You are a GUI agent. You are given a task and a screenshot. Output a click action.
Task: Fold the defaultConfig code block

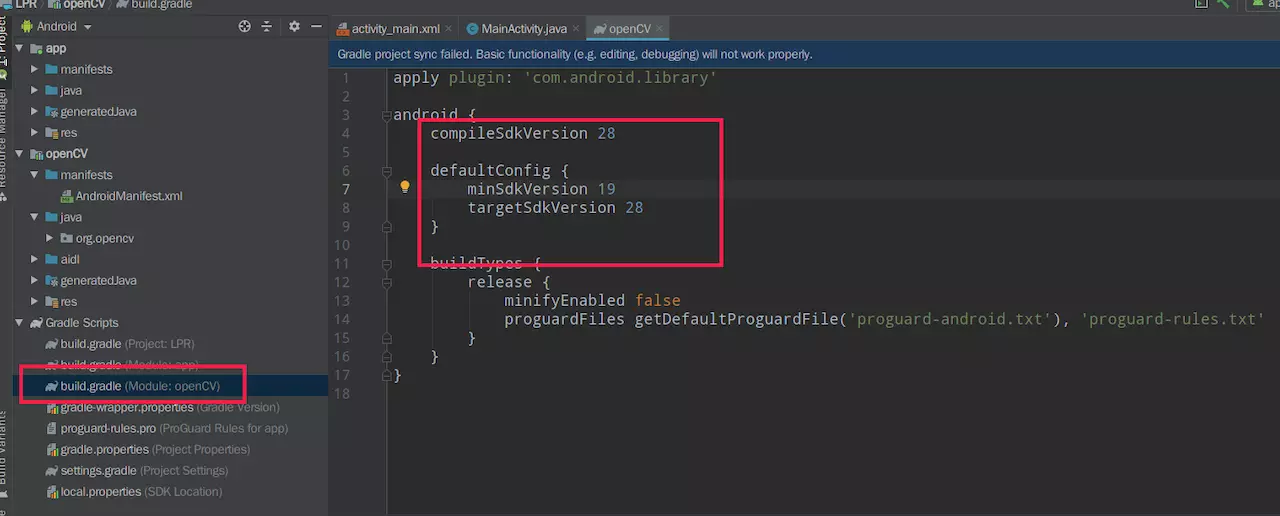click(x=387, y=171)
